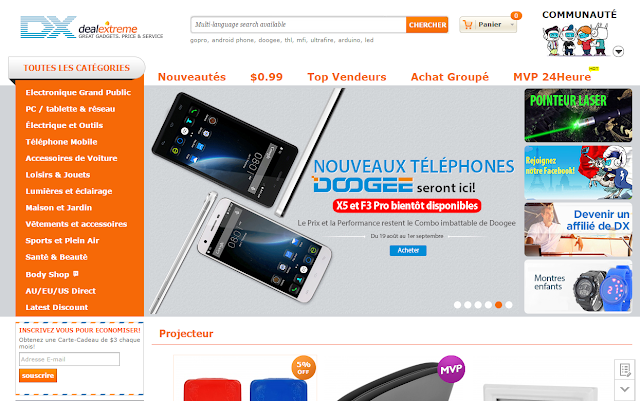Click the shopping cart icon

coord(468,25)
